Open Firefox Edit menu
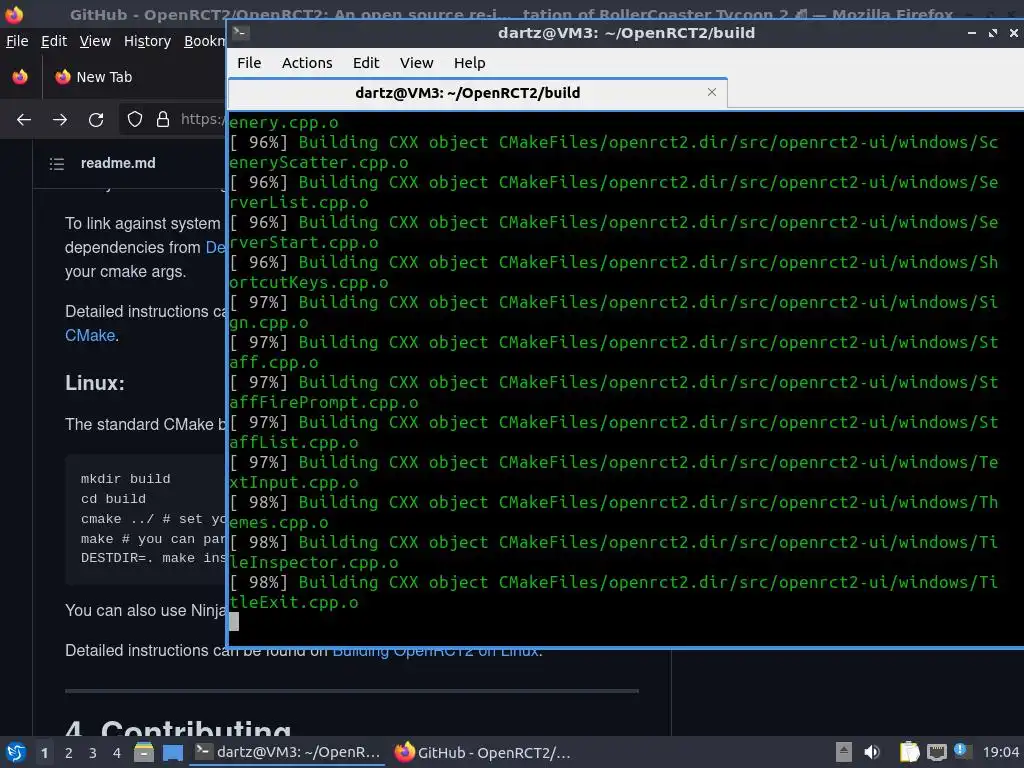Image resolution: width=1024 pixels, height=768 pixels. click(x=54, y=41)
